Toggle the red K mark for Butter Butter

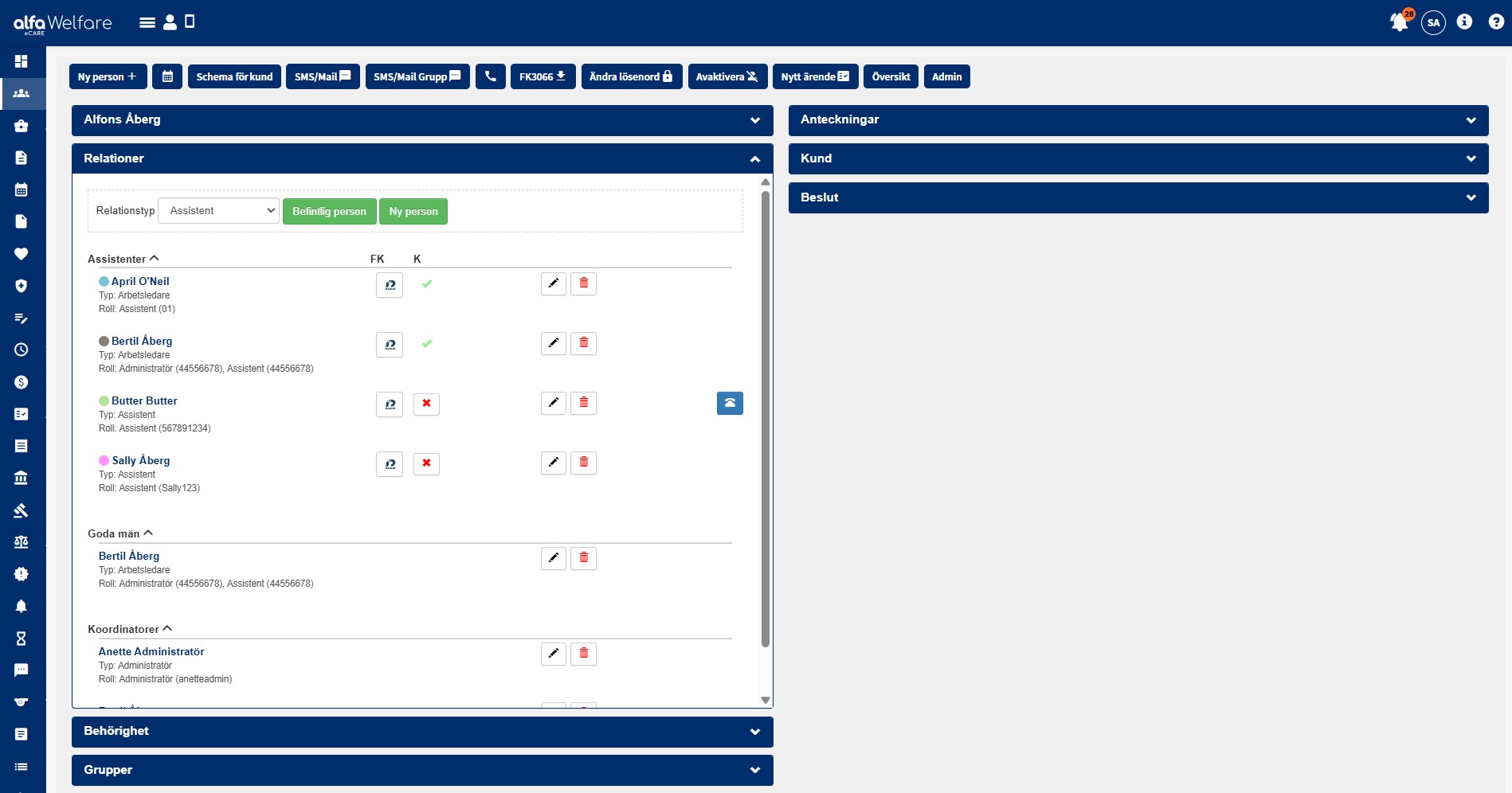click(x=426, y=404)
